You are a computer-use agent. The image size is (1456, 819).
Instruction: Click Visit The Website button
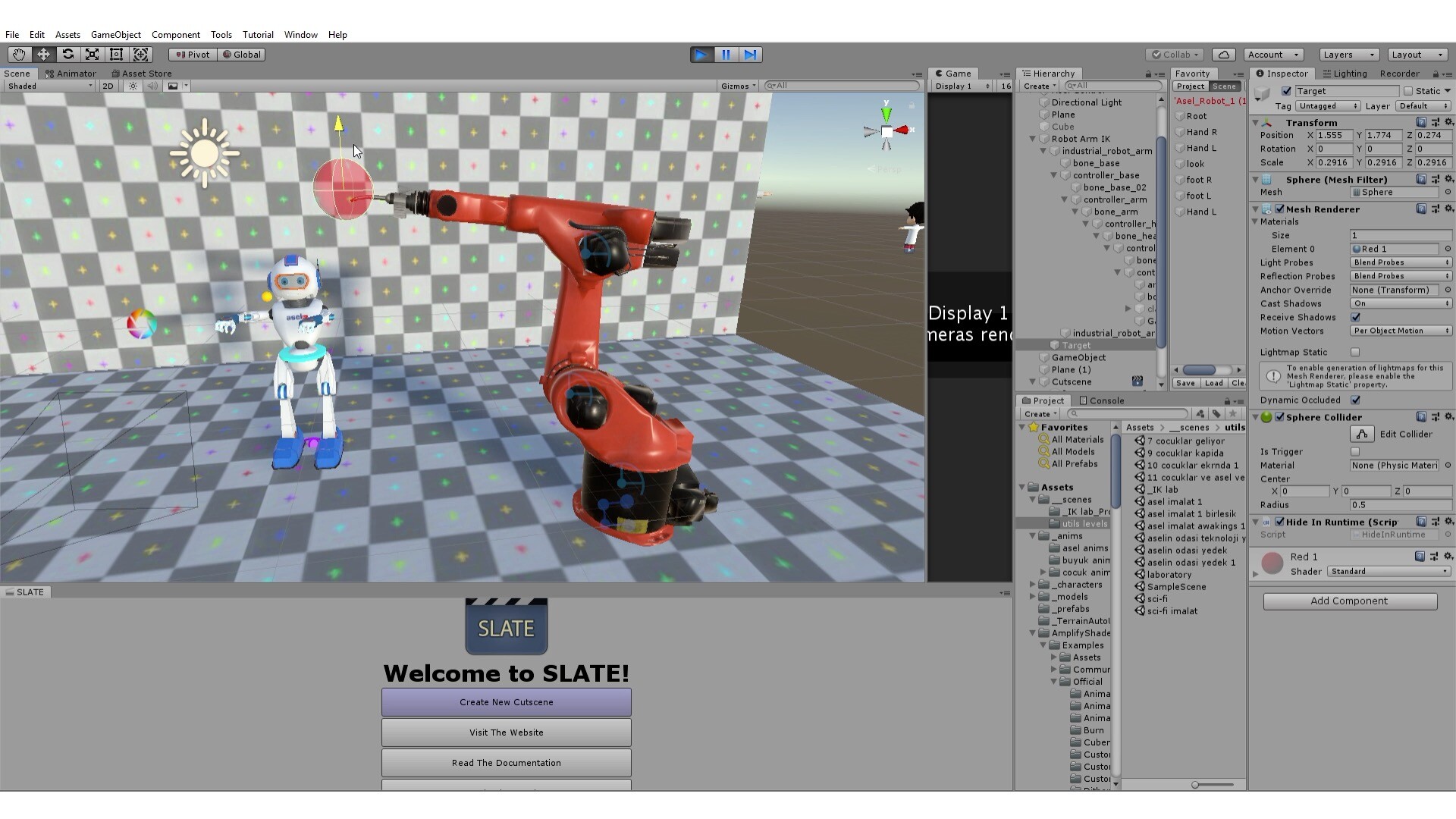coord(507,733)
